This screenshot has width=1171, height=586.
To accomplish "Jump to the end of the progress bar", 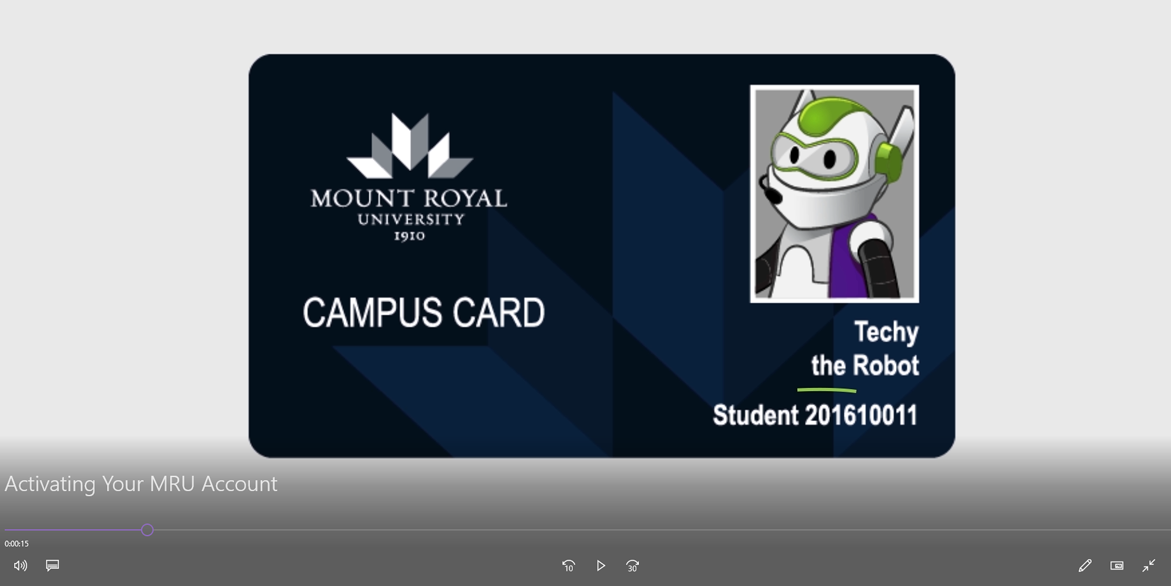I will 1160,530.
